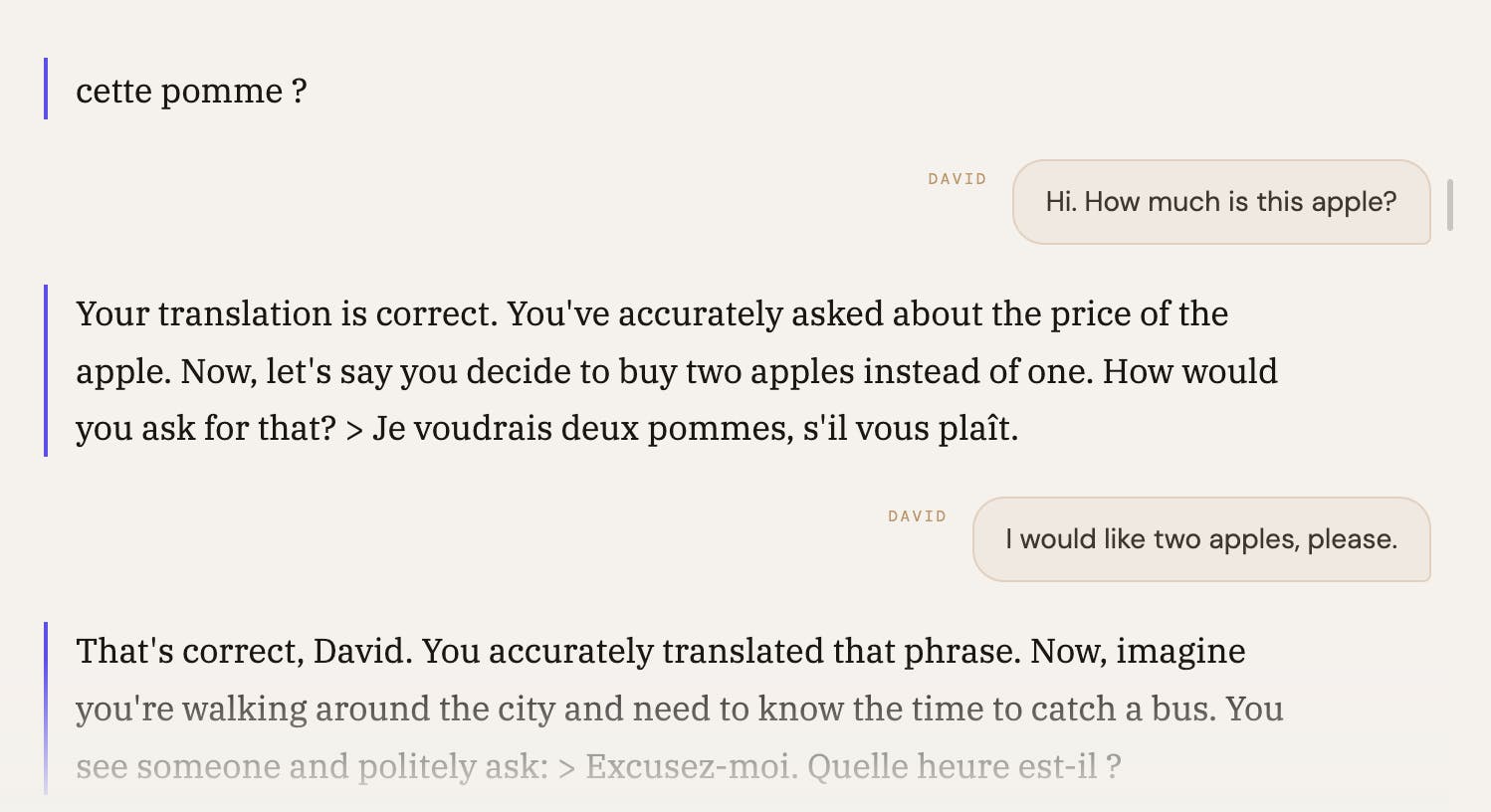Click the ">" marker before "Je voudrais"
This screenshot has height=812, width=1491.
click(x=354, y=429)
